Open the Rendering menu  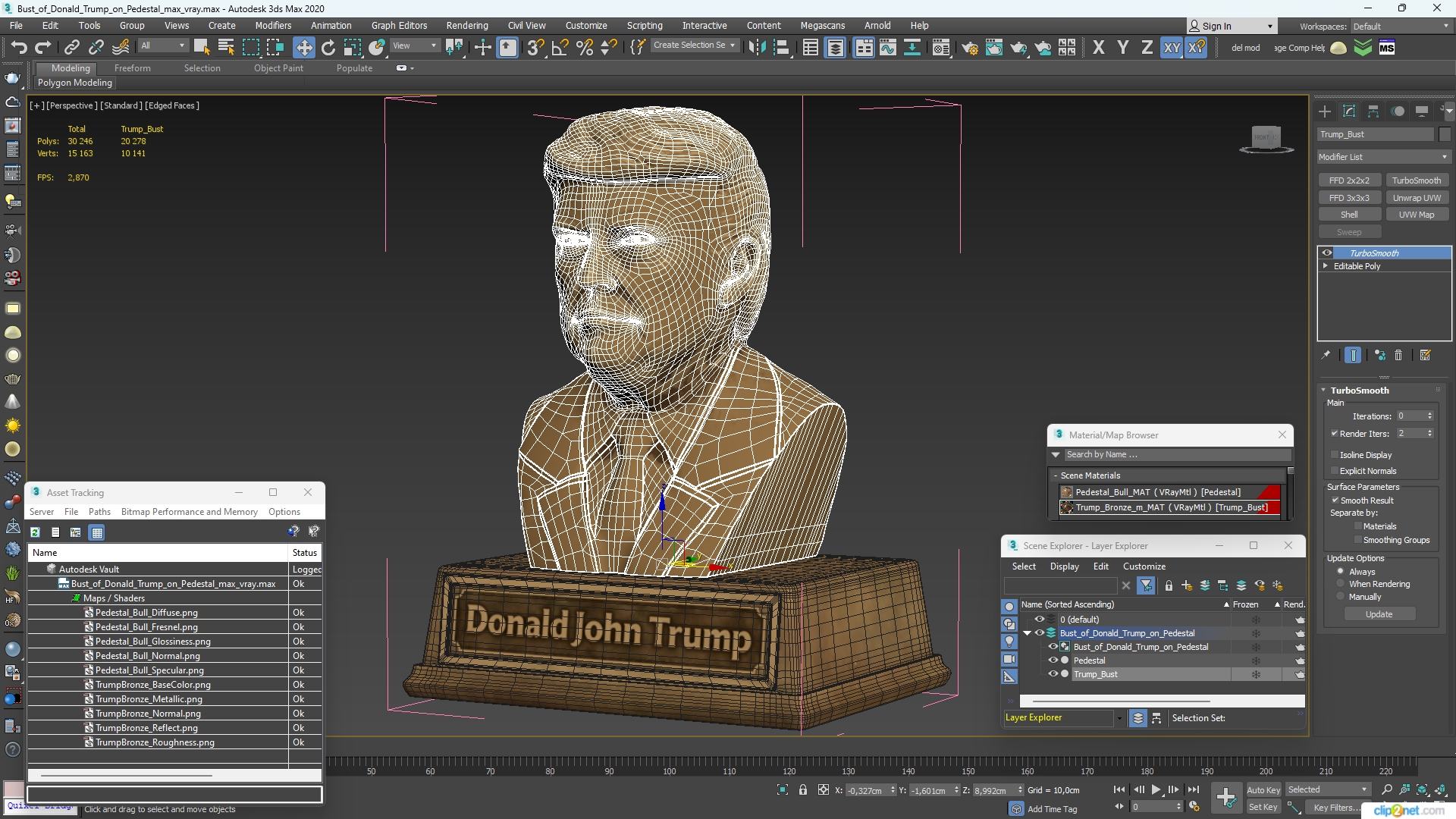coord(466,26)
